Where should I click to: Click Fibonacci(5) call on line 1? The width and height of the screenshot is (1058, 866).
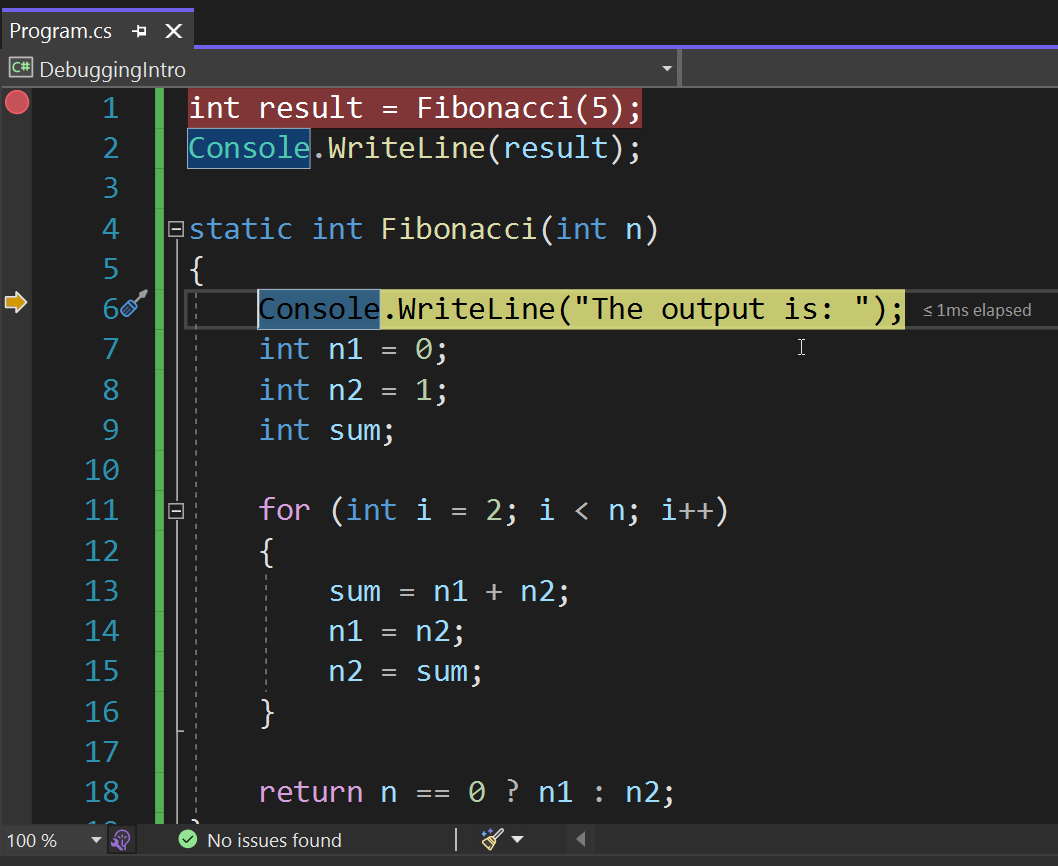[521, 108]
